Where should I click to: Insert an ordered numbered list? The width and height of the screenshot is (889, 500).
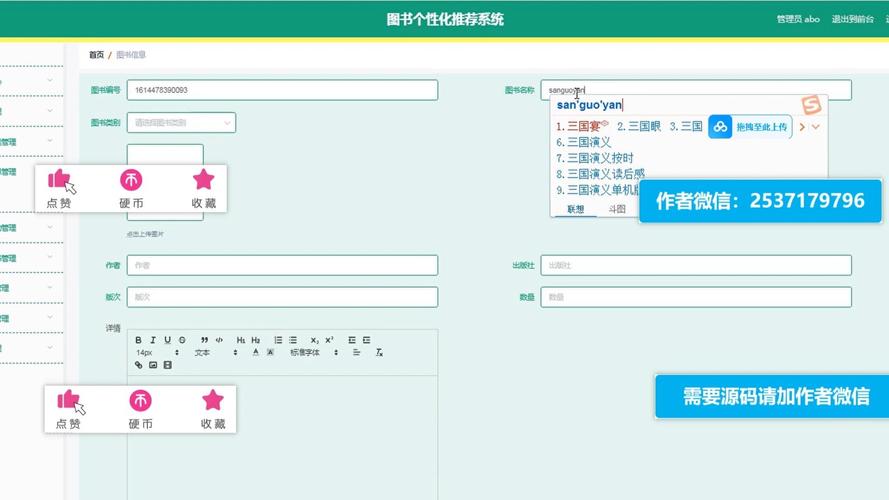click(278, 340)
